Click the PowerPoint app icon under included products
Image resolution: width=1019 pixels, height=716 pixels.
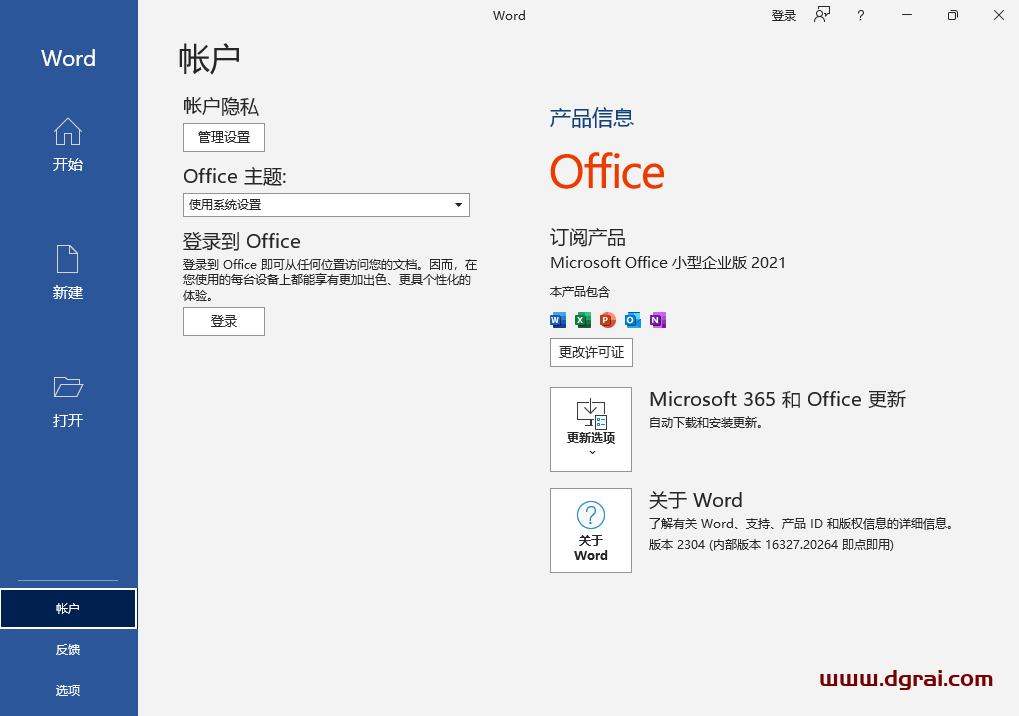click(x=607, y=320)
